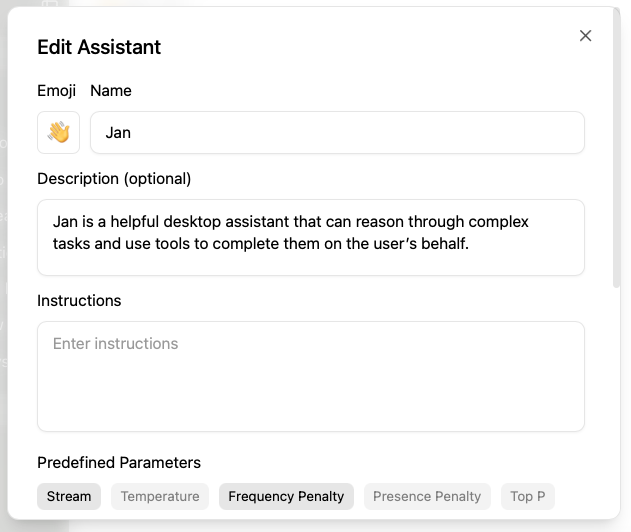Enable the Presence Penalty parameter chip
Image resolution: width=631 pixels, height=532 pixels.
[427, 496]
